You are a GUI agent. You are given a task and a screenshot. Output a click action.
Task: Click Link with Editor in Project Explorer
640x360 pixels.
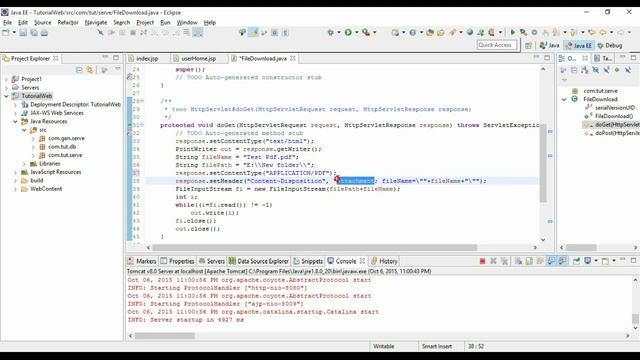point(90,70)
